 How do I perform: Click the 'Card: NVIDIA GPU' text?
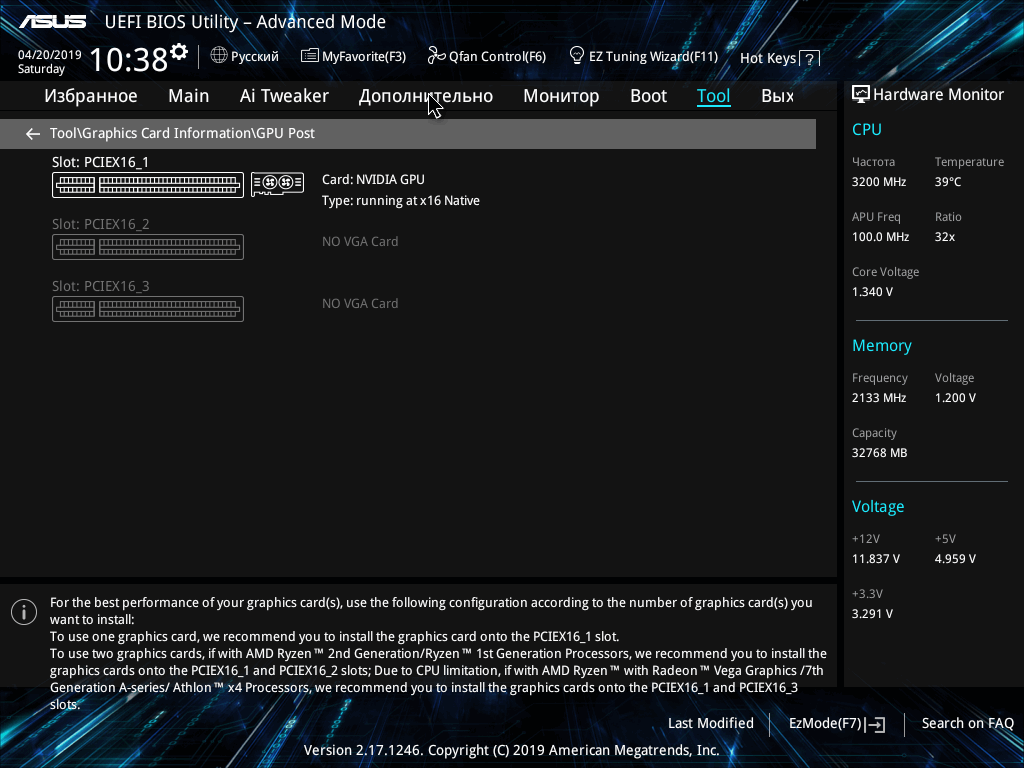373,180
